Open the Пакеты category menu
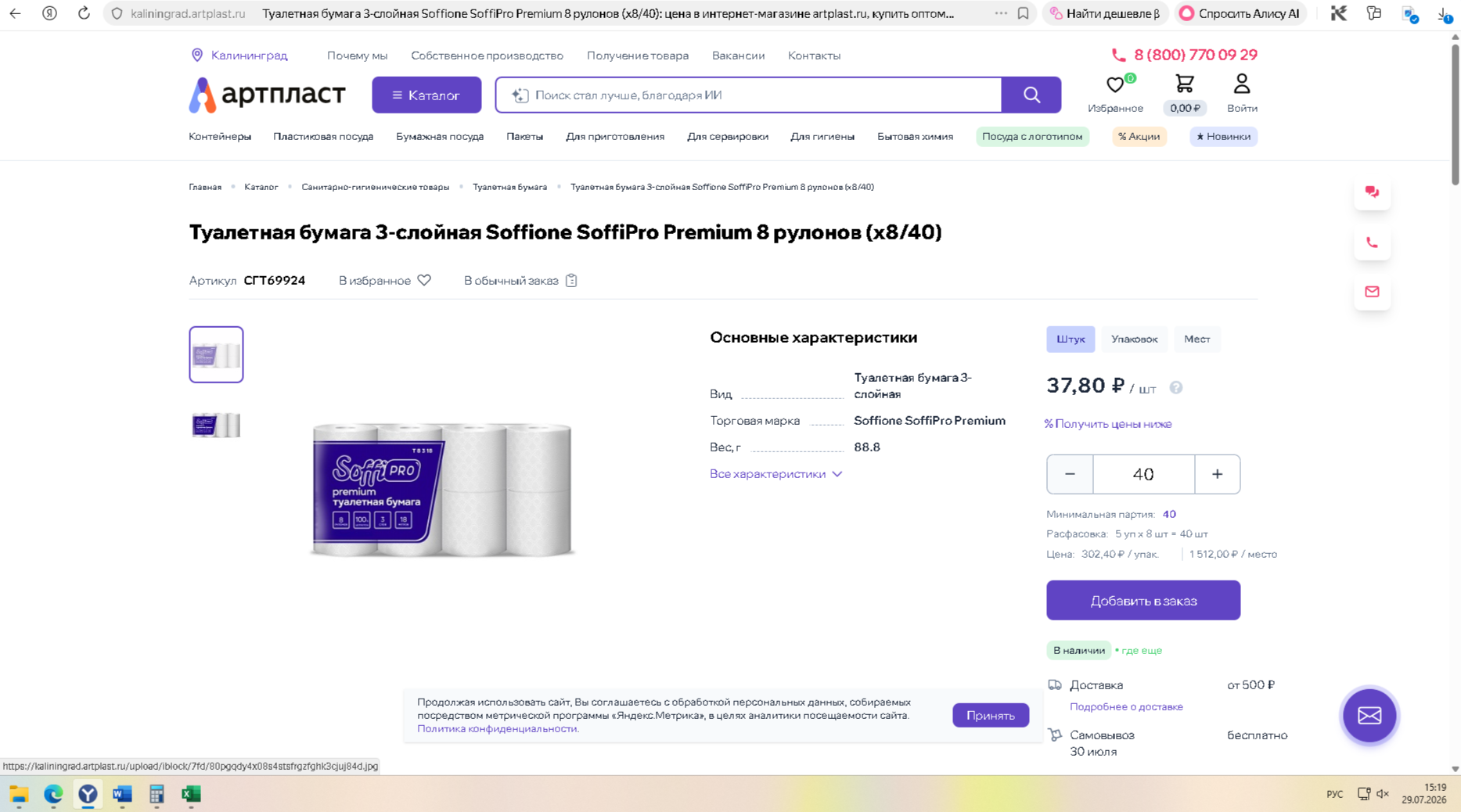Viewport: 1461px width, 812px height. click(524, 137)
